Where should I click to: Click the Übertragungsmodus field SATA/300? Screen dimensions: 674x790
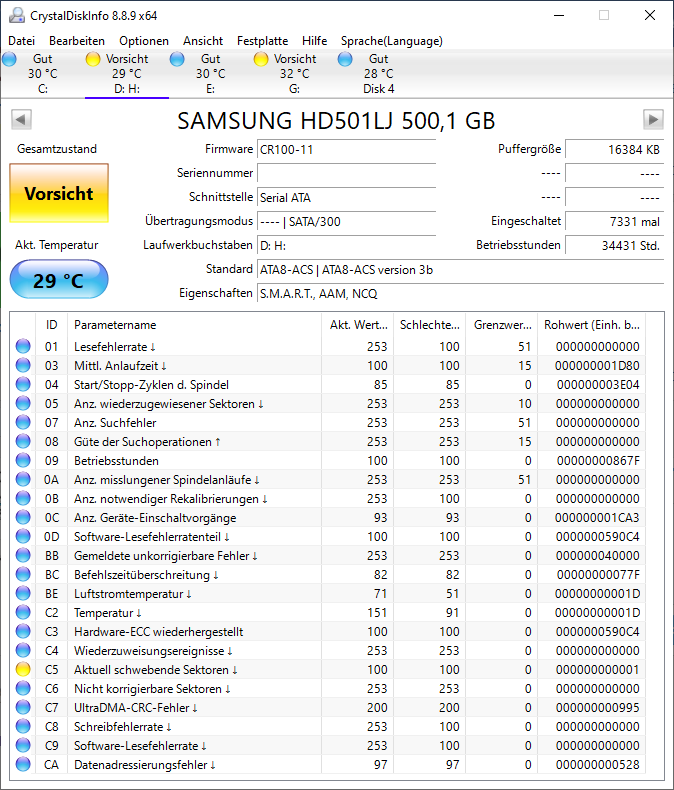pyautogui.click(x=346, y=222)
